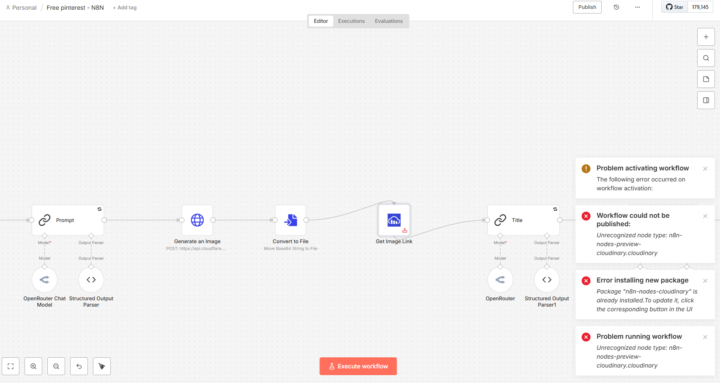
Task: Click the GitHub Star button
Action: [675, 7]
